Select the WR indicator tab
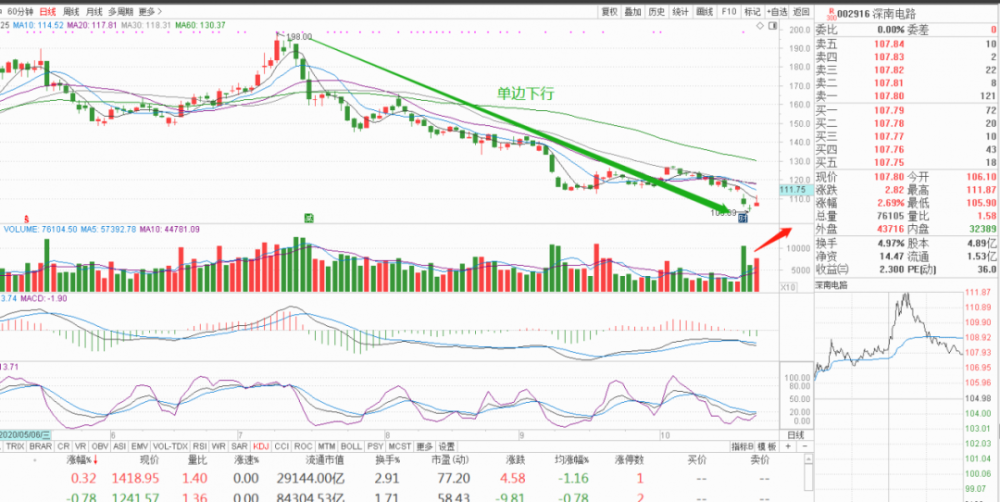 tap(219, 447)
